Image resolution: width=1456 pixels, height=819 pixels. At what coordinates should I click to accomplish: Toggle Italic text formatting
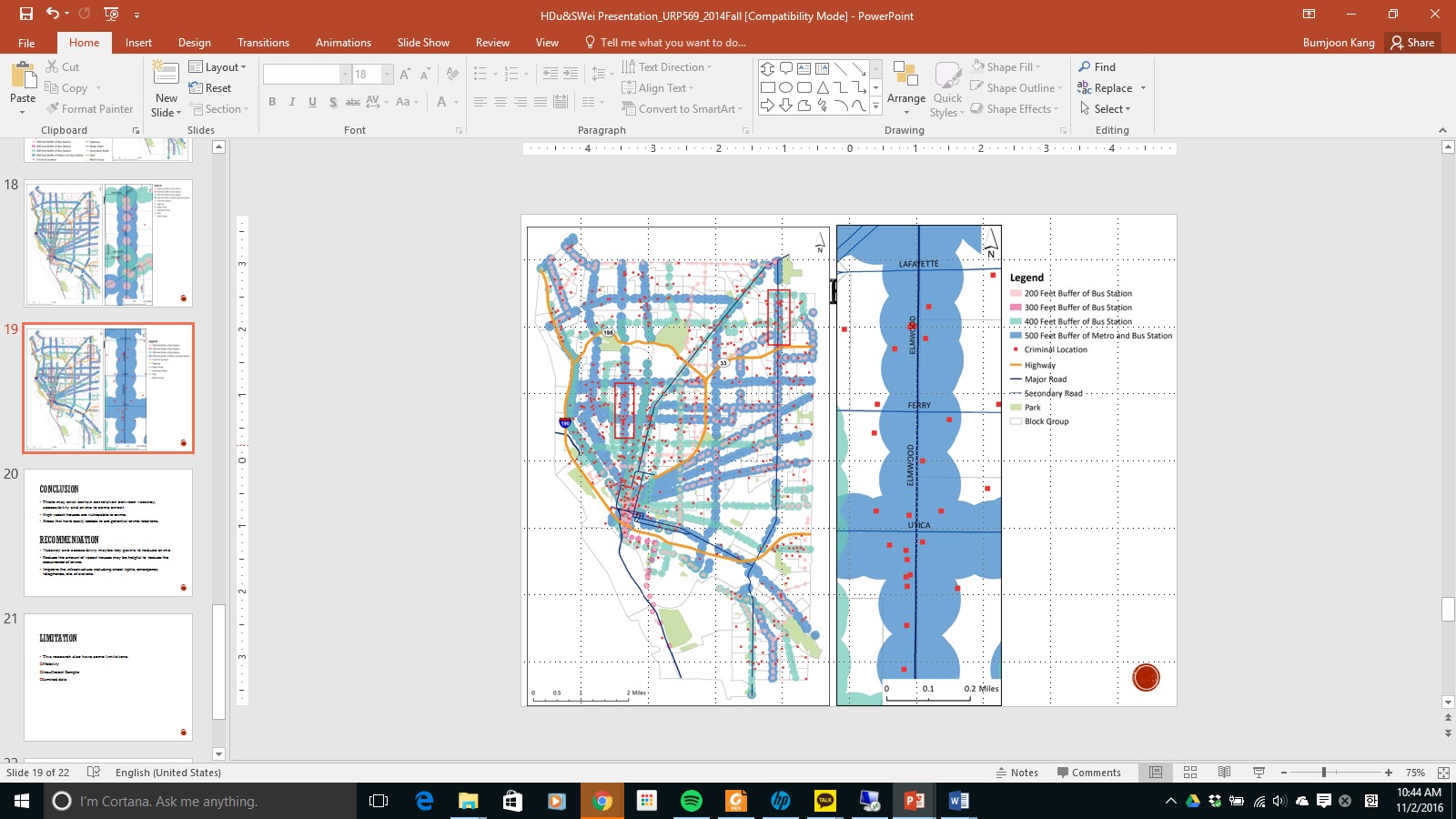click(292, 102)
